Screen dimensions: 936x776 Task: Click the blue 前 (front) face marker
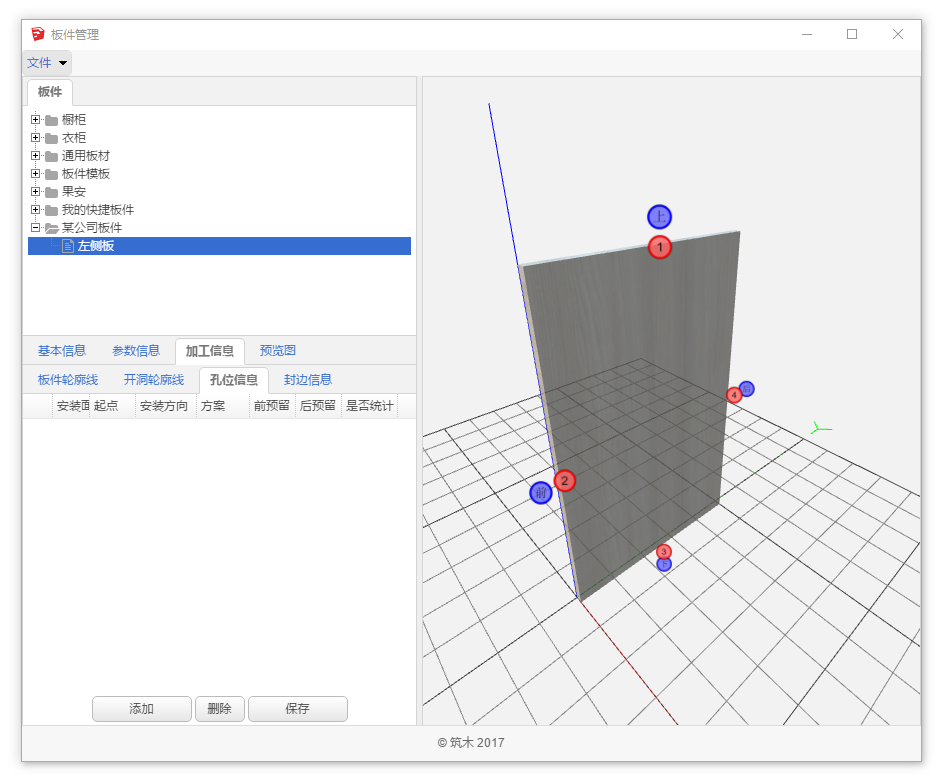(x=541, y=493)
